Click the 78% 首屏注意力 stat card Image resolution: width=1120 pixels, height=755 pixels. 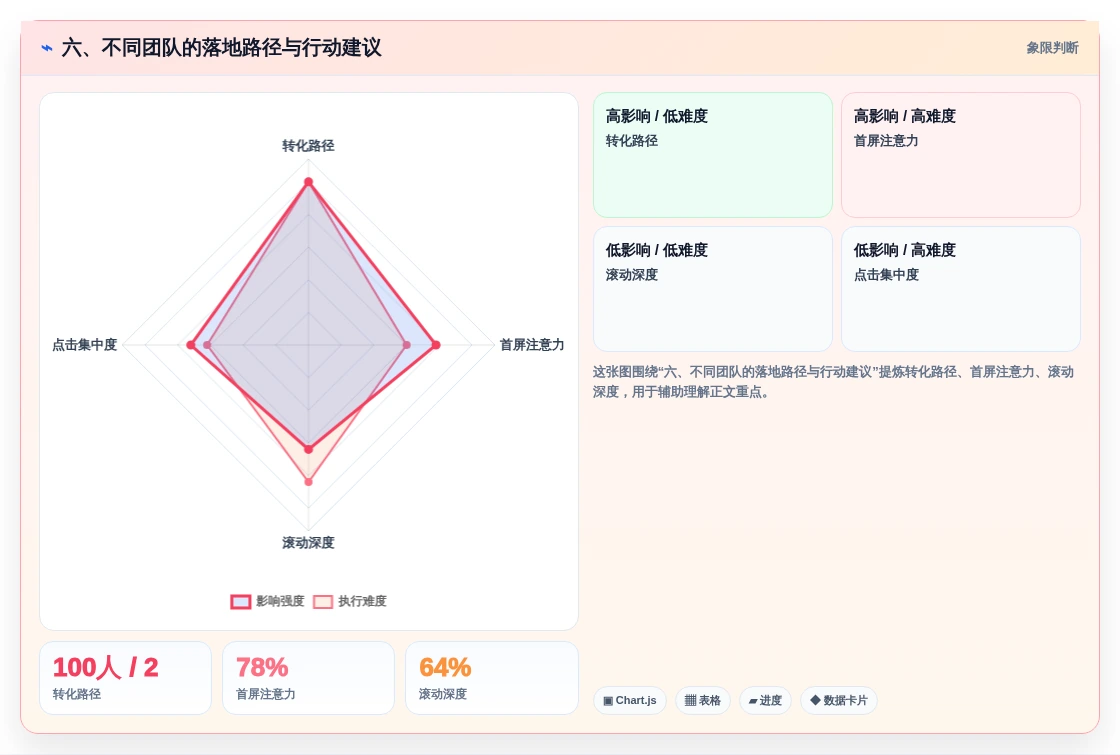[309, 678]
